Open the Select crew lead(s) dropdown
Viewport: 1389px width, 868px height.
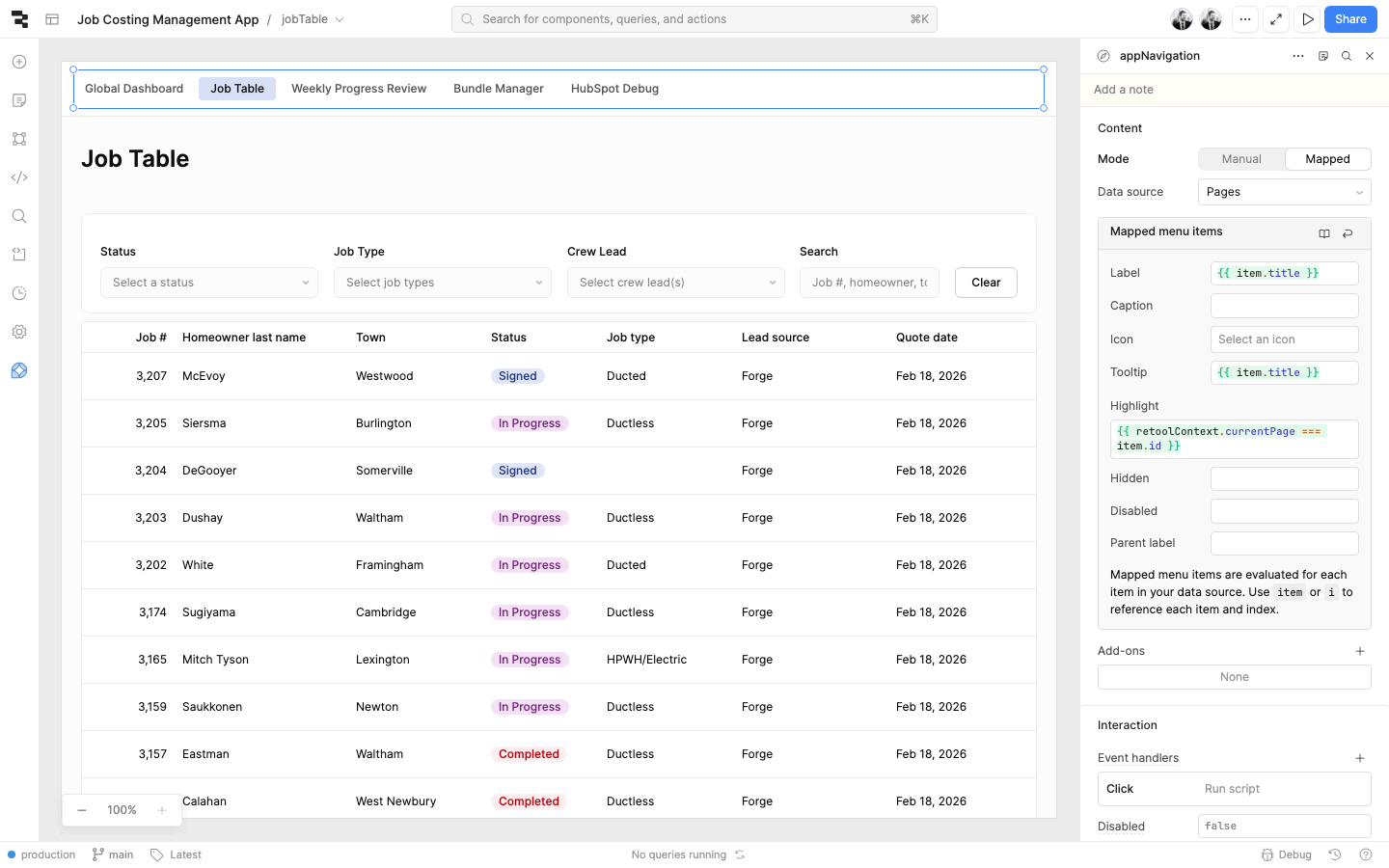pyautogui.click(x=675, y=283)
